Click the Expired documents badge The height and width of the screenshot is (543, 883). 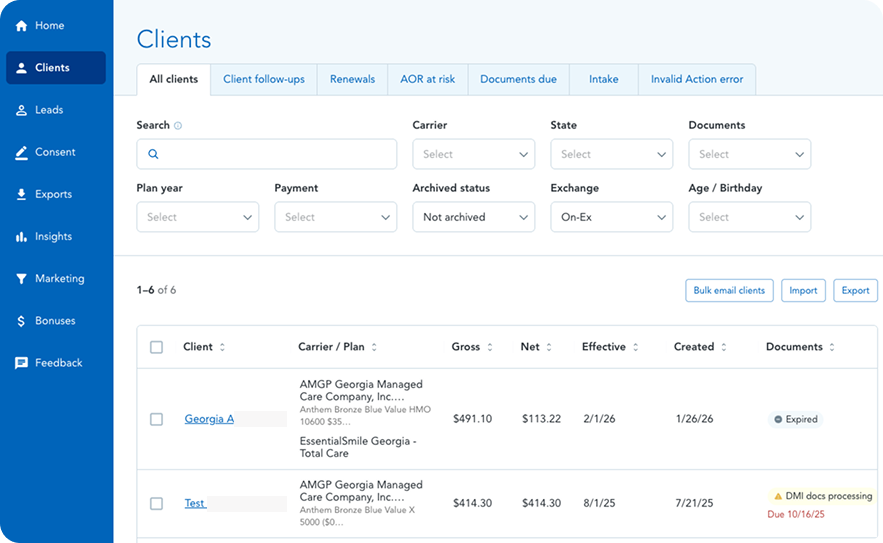pyautogui.click(x=795, y=420)
